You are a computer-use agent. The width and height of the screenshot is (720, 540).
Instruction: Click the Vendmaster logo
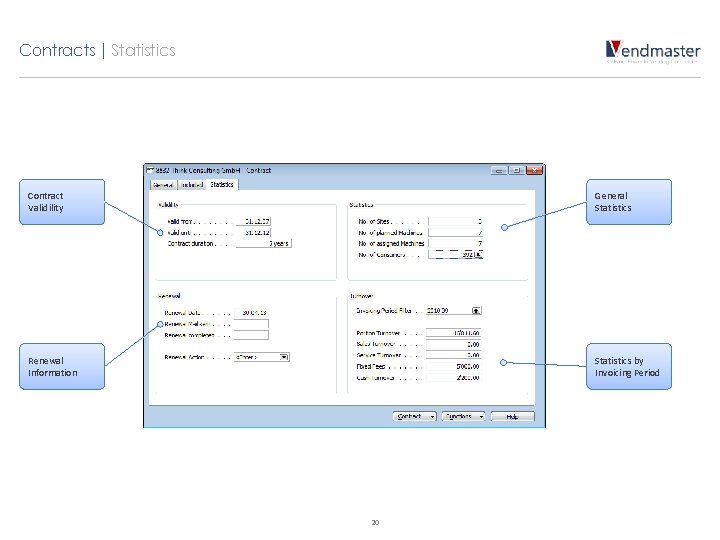tap(652, 51)
